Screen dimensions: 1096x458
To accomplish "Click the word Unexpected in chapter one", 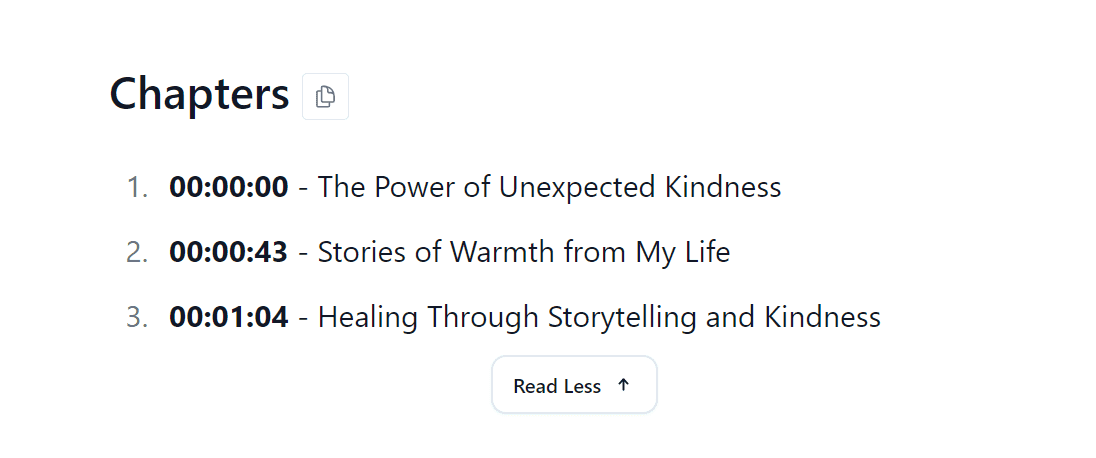I will (577, 188).
